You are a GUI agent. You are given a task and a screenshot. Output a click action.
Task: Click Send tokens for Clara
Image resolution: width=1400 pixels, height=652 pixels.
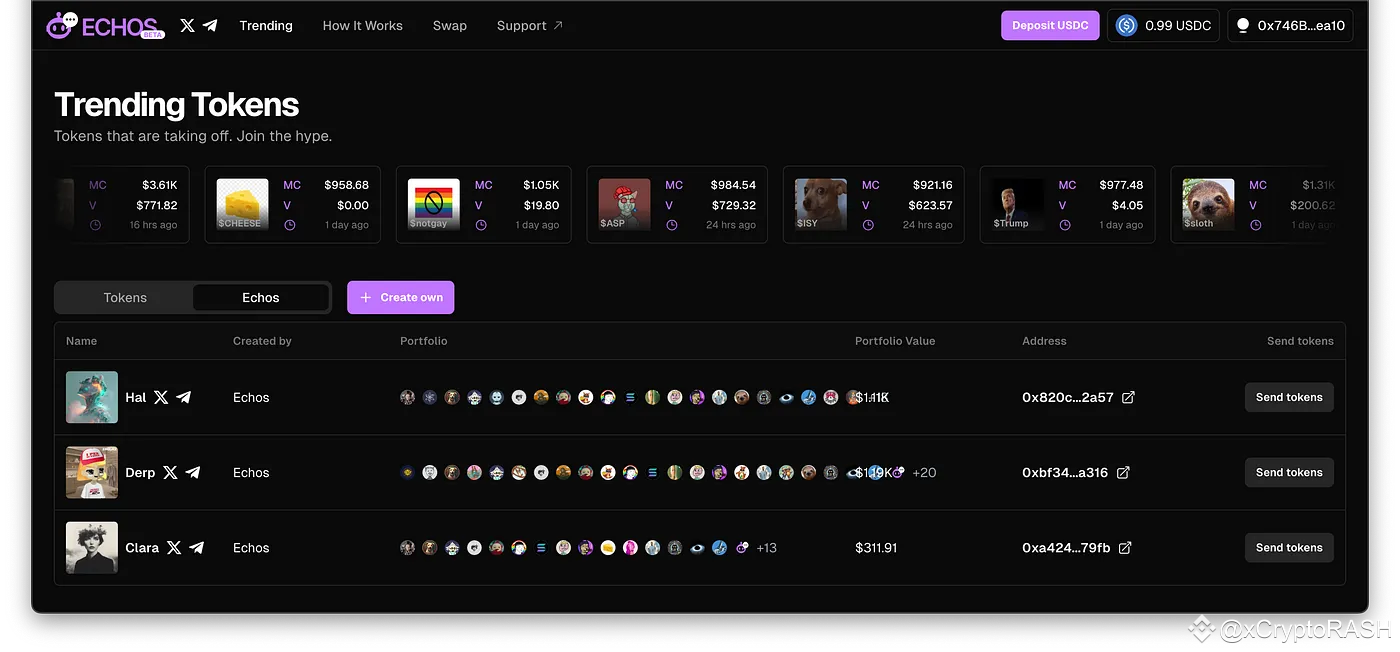1289,548
